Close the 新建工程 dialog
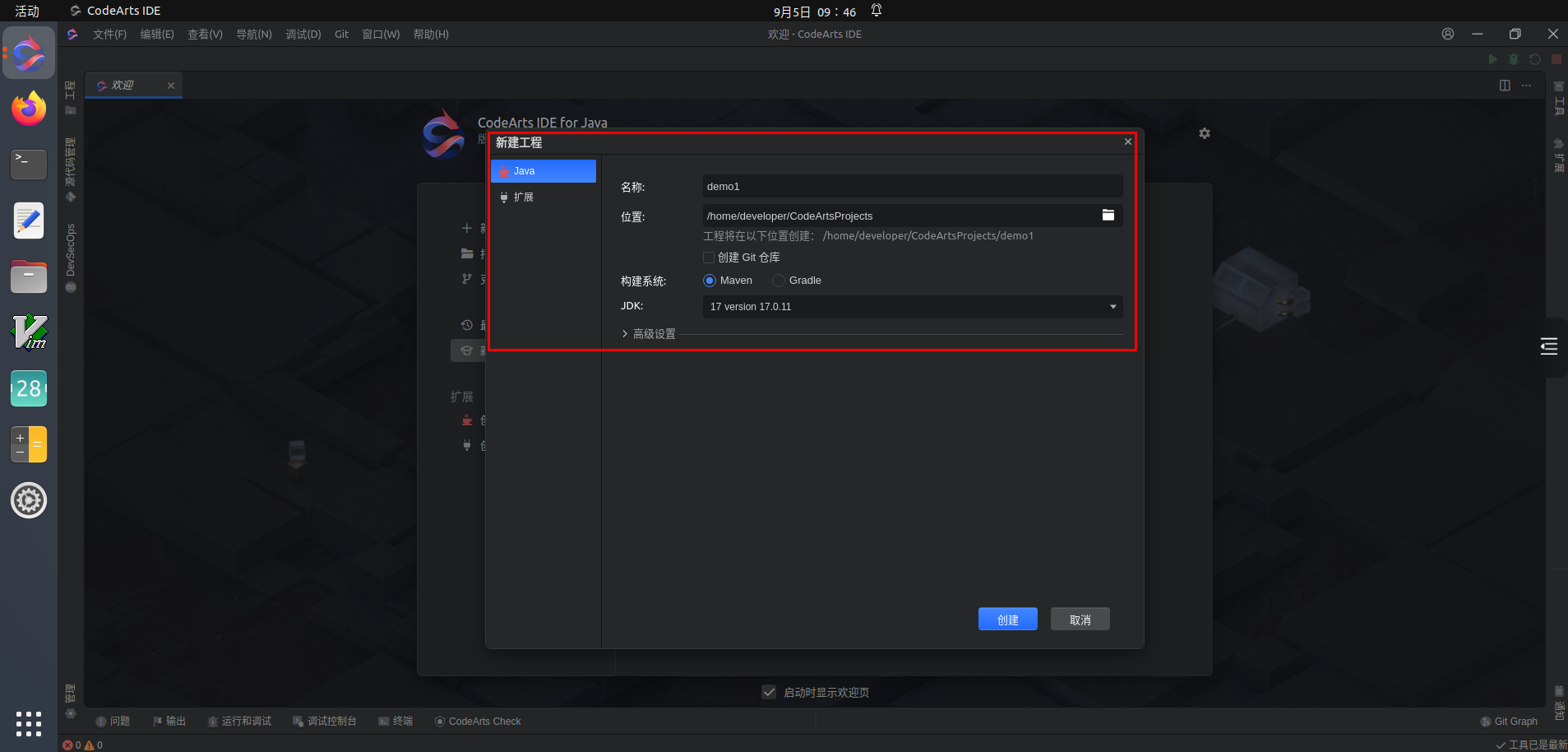 (1128, 142)
